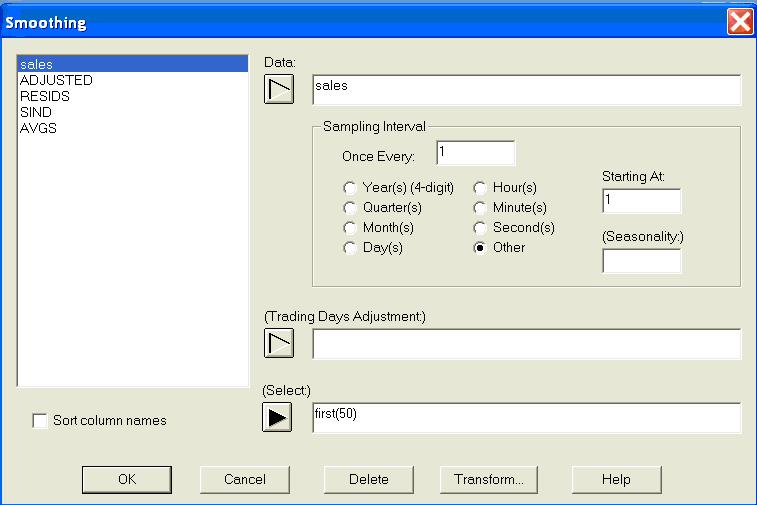Viewport: 757px width, 505px height.
Task: Select sales in the column list
Action: tap(133, 64)
